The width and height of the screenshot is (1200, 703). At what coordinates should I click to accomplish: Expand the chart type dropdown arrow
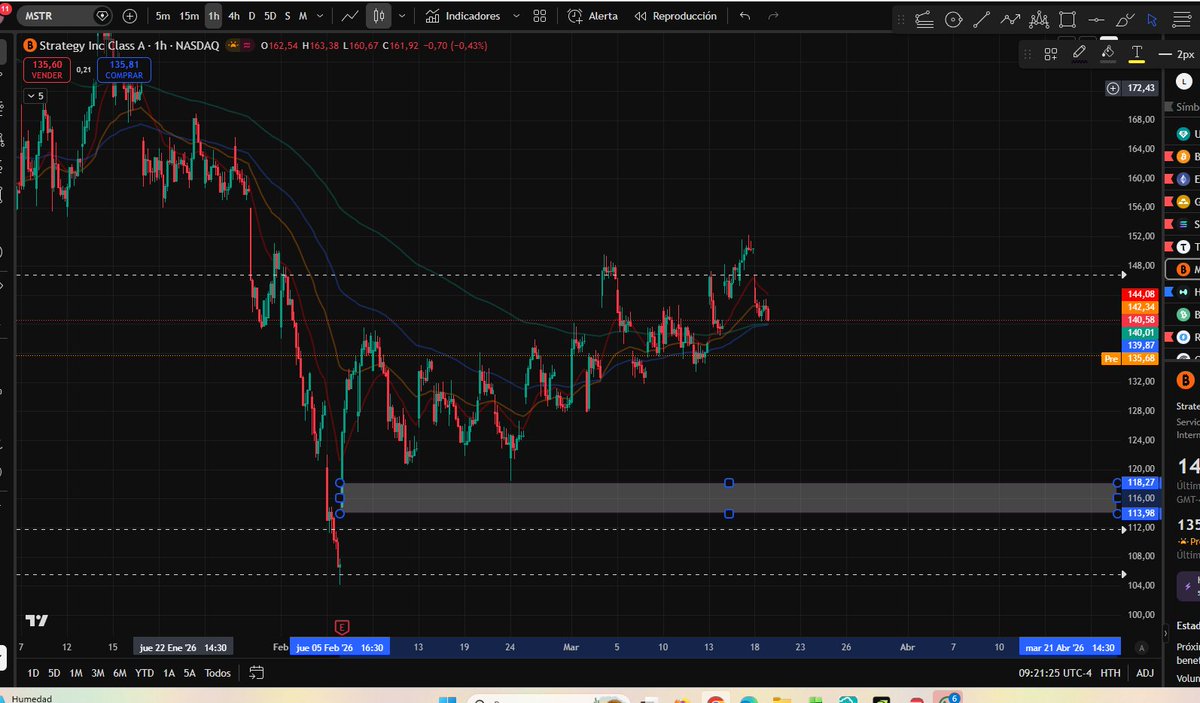[x=402, y=16]
